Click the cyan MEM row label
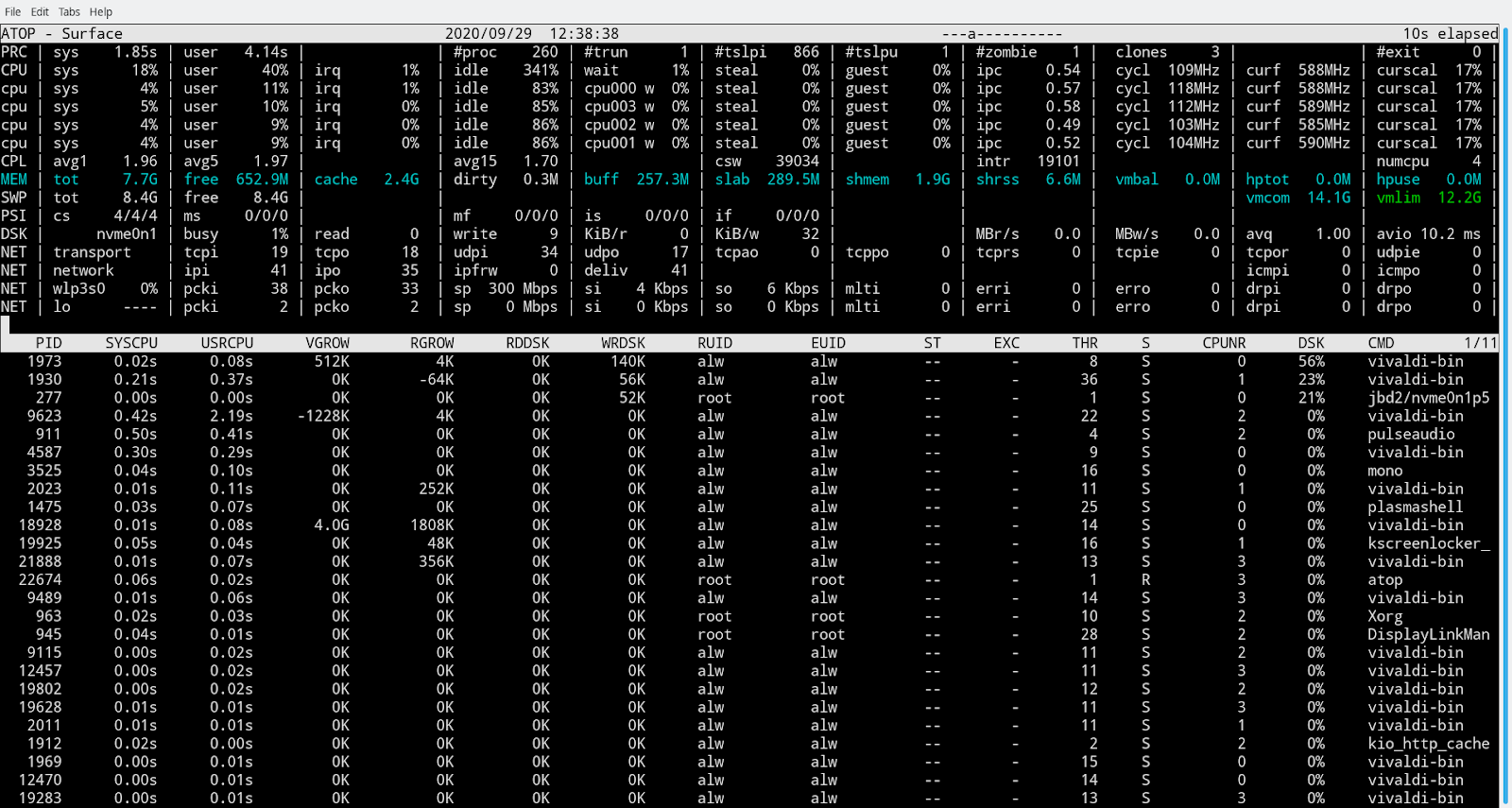The width and height of the screenshot is (1512, 808). [x=14, y=180]
